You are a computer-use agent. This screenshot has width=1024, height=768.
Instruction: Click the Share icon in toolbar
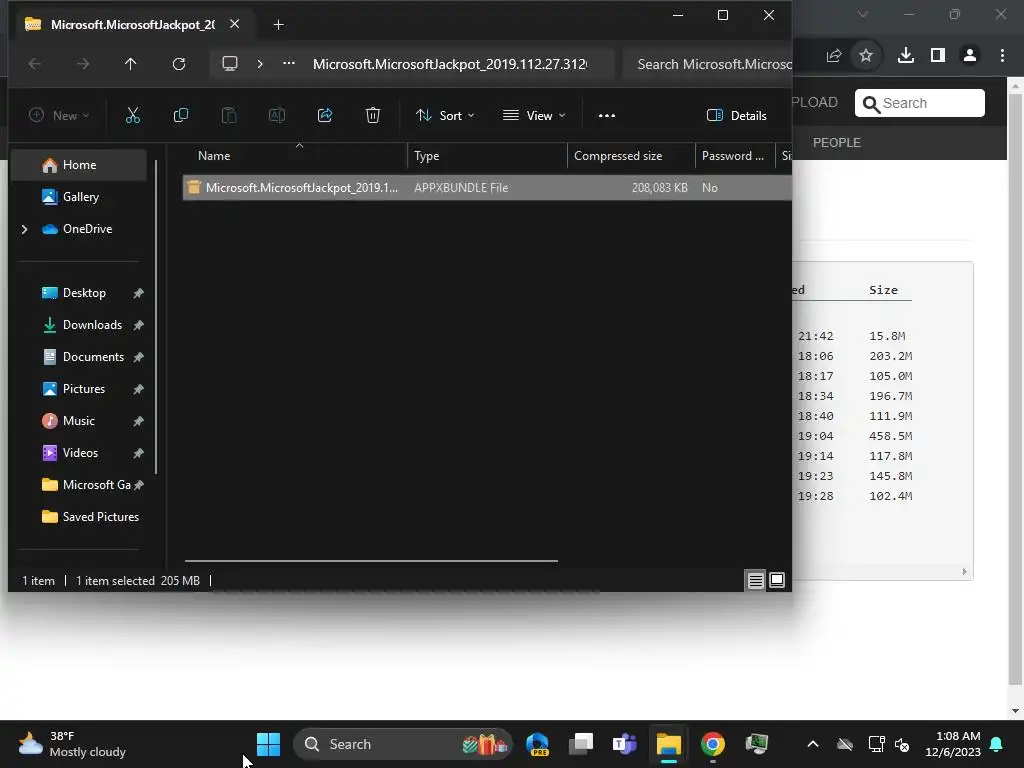pyautogui.click(x=325, y=116)
